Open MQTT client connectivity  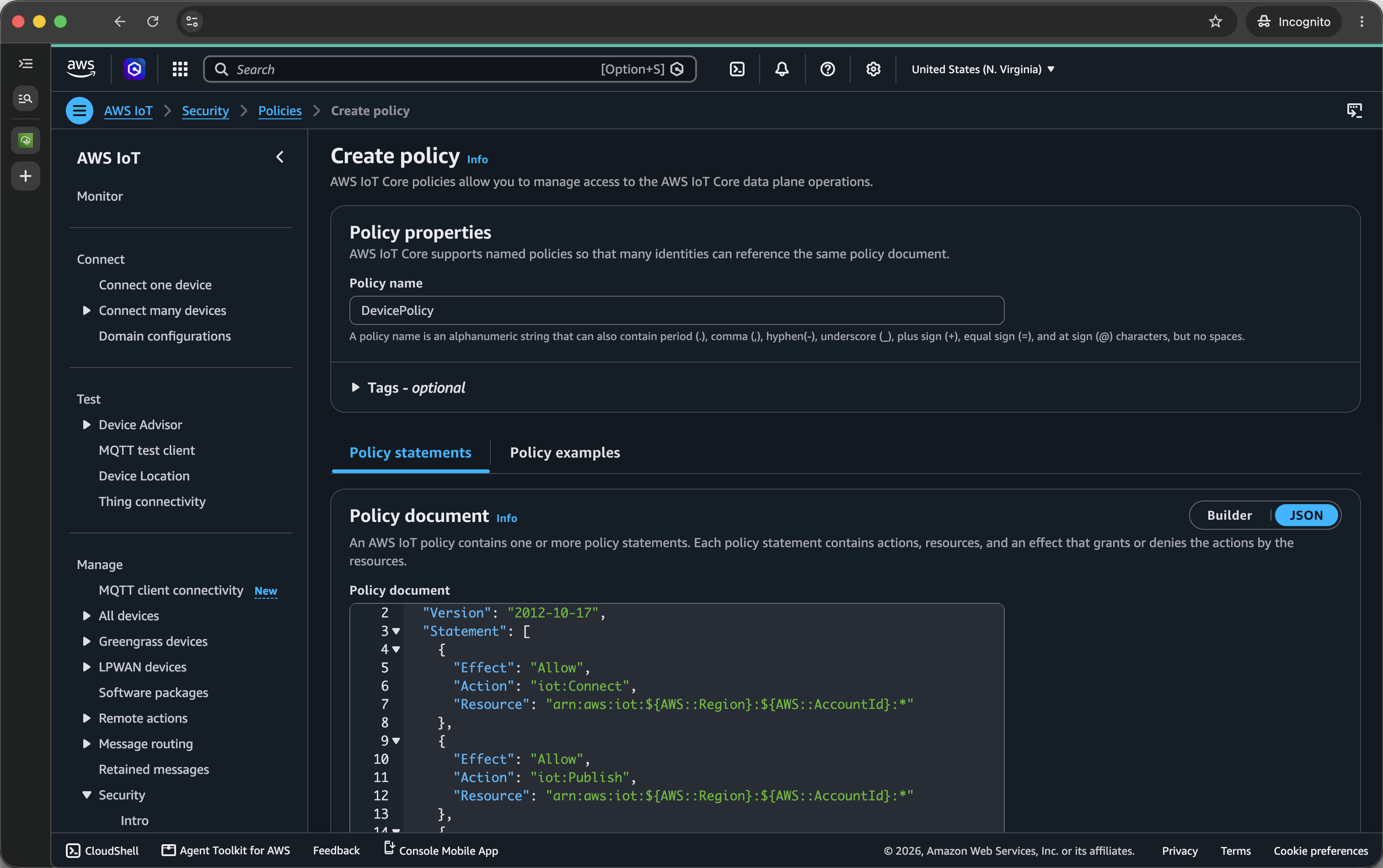tap(171, 590)
